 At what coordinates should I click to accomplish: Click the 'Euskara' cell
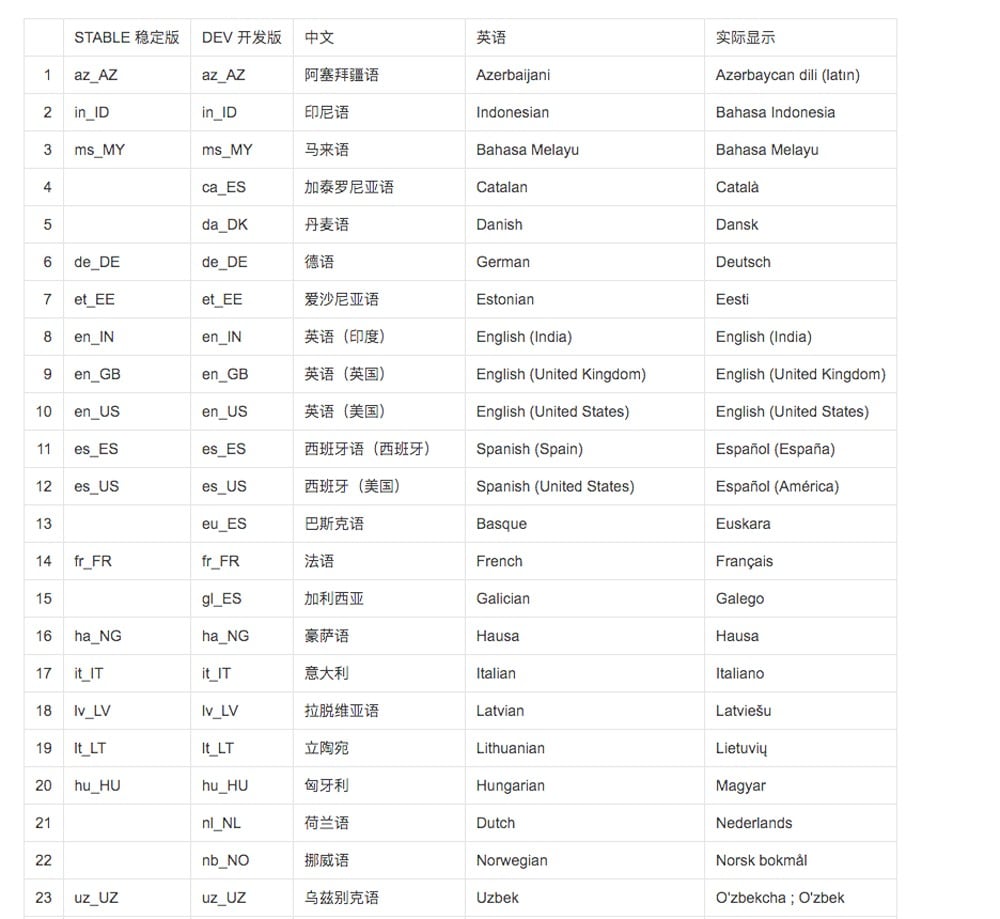click(x=800, y=524)
